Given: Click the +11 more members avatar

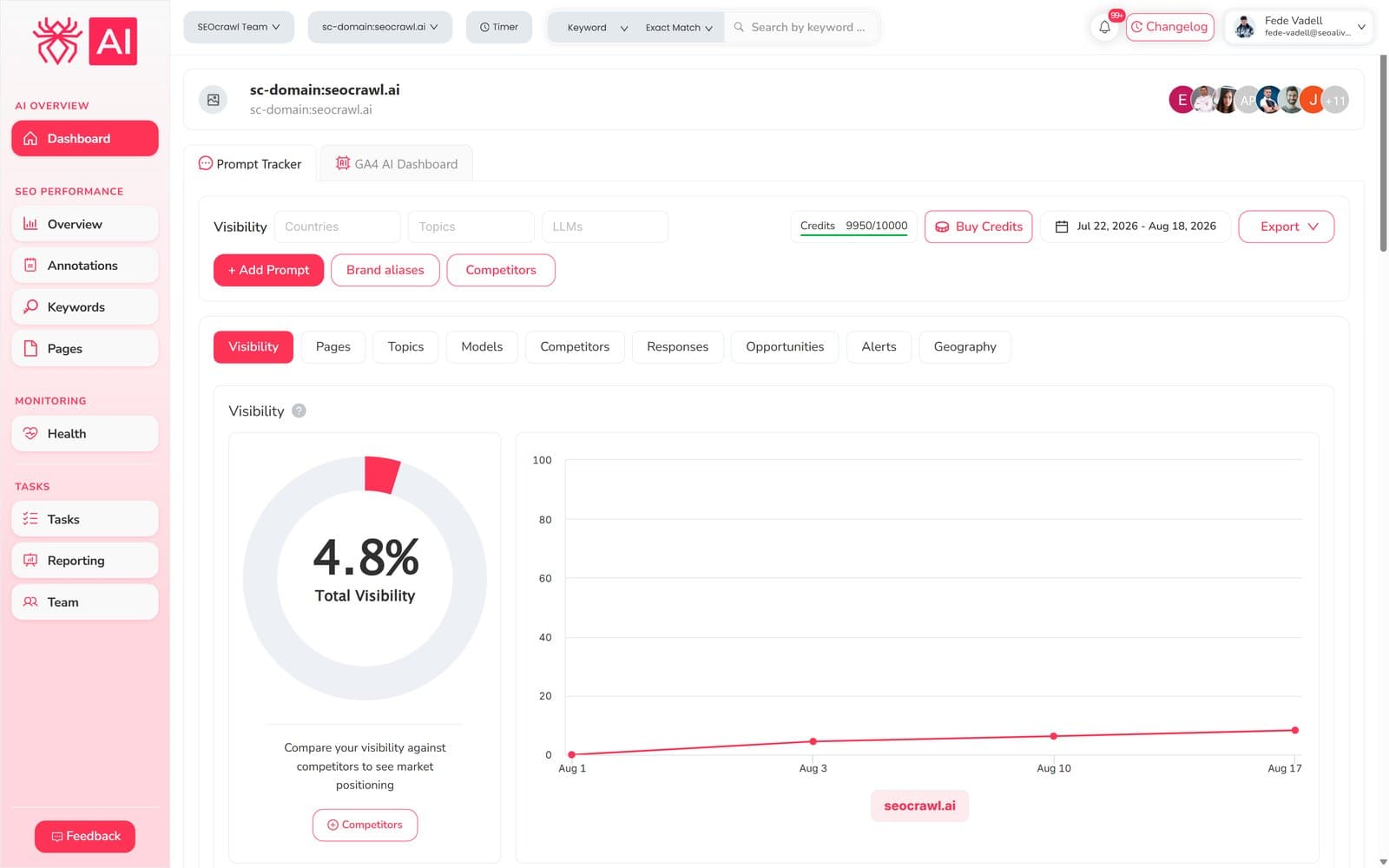Looking at the screenshot, I should (1336, 100).
